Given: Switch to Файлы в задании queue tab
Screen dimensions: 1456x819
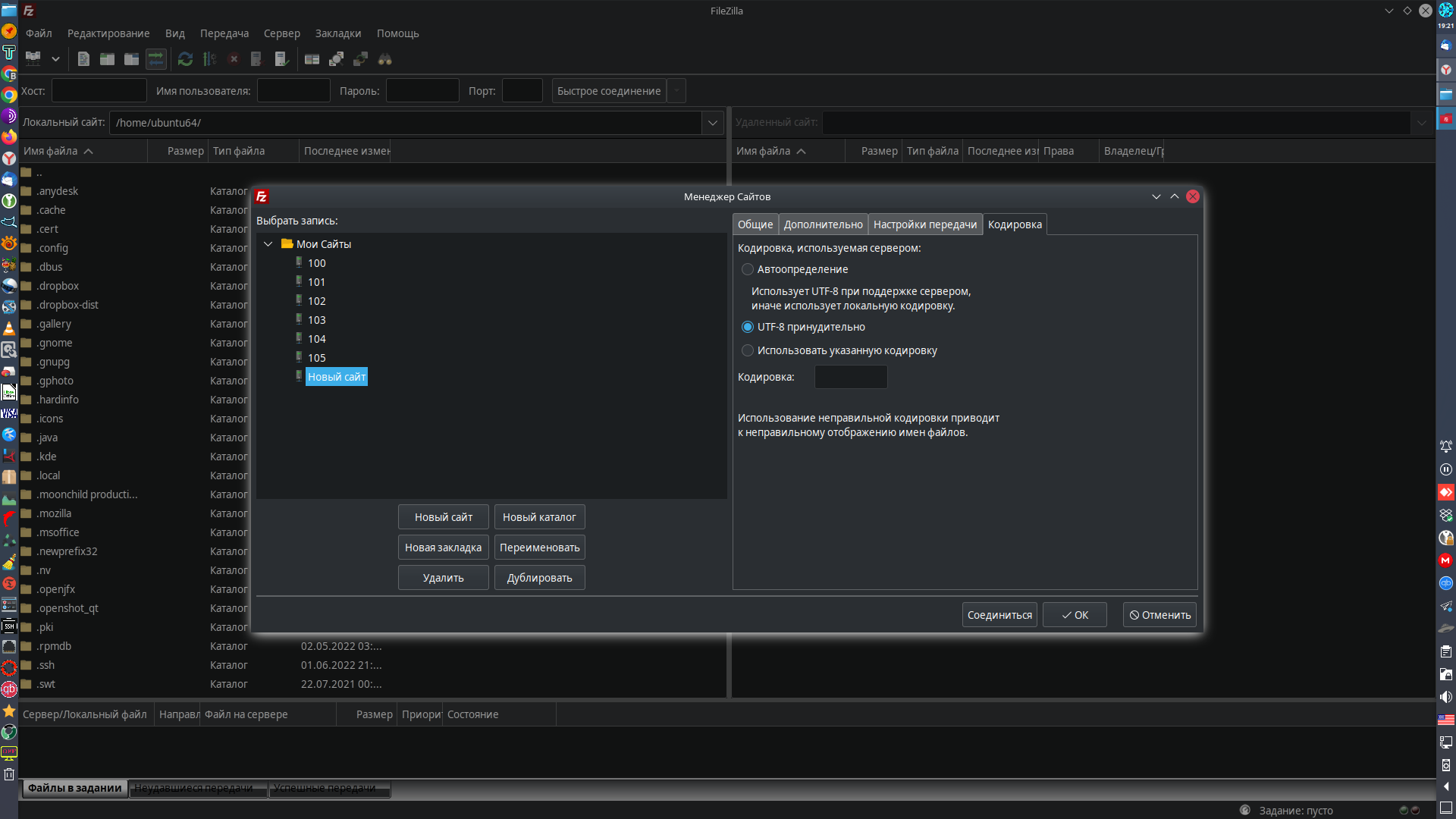Looking at the screenshot, I should coord(75,788).
